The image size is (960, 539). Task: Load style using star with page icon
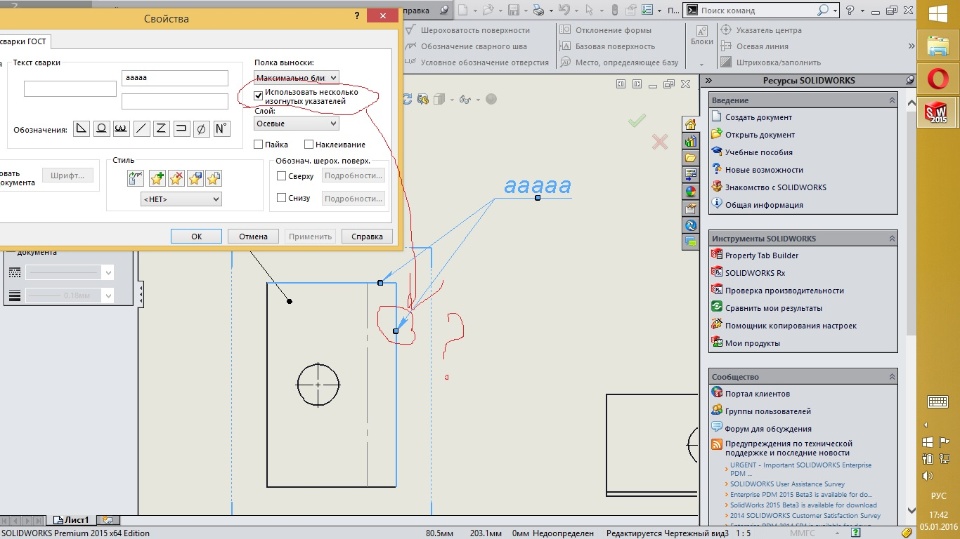213,178
